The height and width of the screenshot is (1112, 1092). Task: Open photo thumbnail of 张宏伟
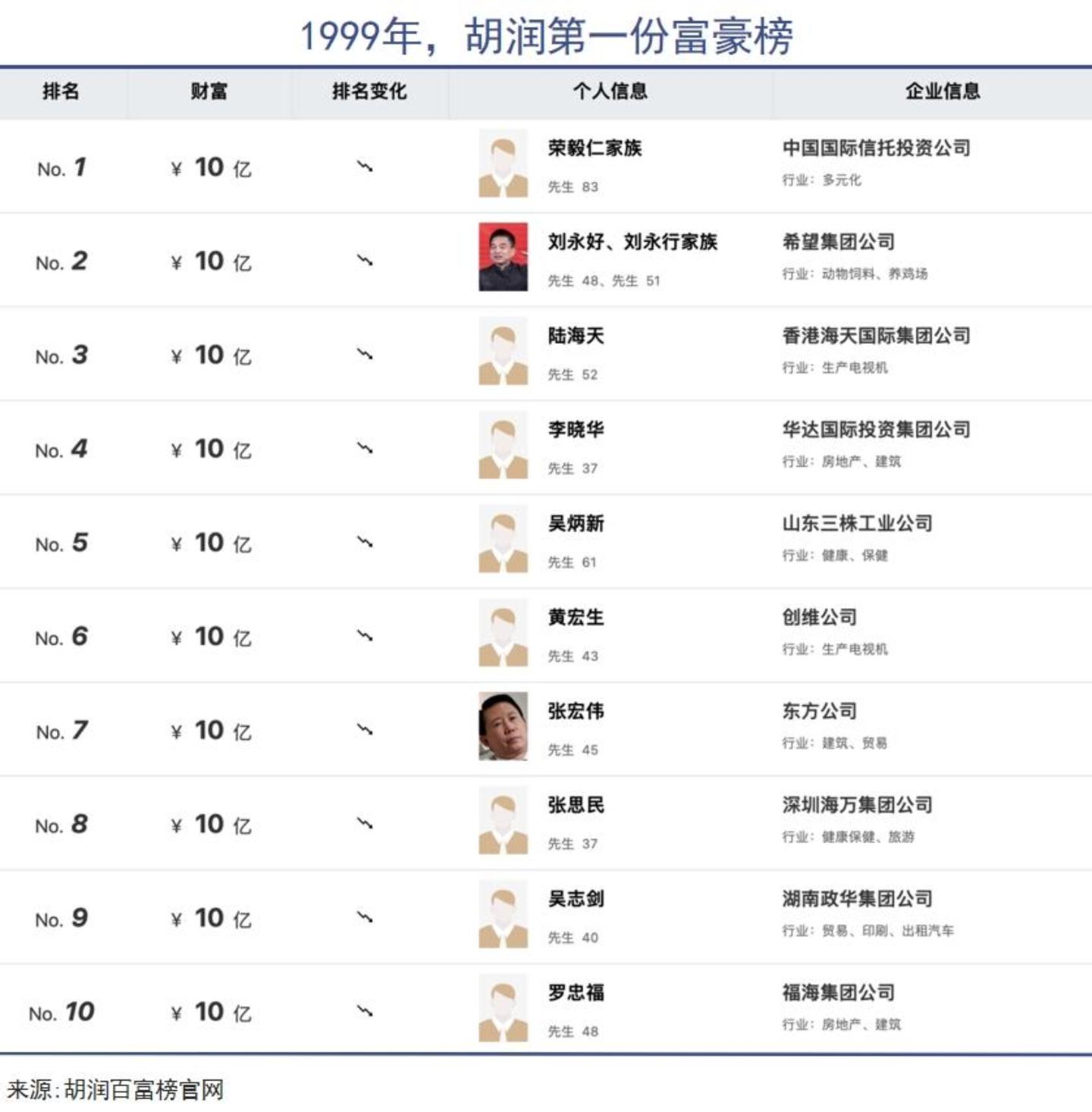(x=503, y=726)
